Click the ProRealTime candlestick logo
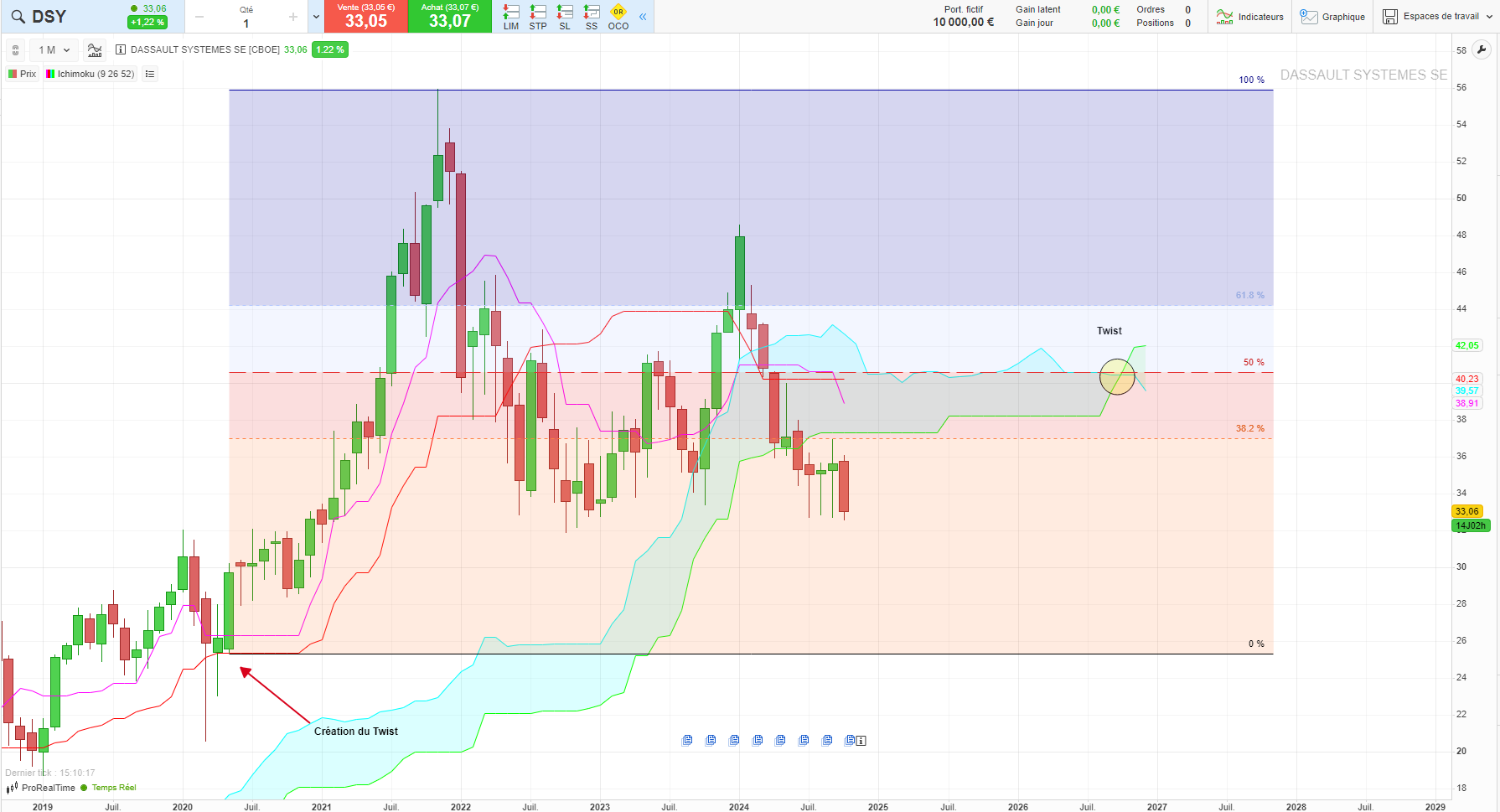Screen dimensions: 1500x812 click(x=13, y=788)
